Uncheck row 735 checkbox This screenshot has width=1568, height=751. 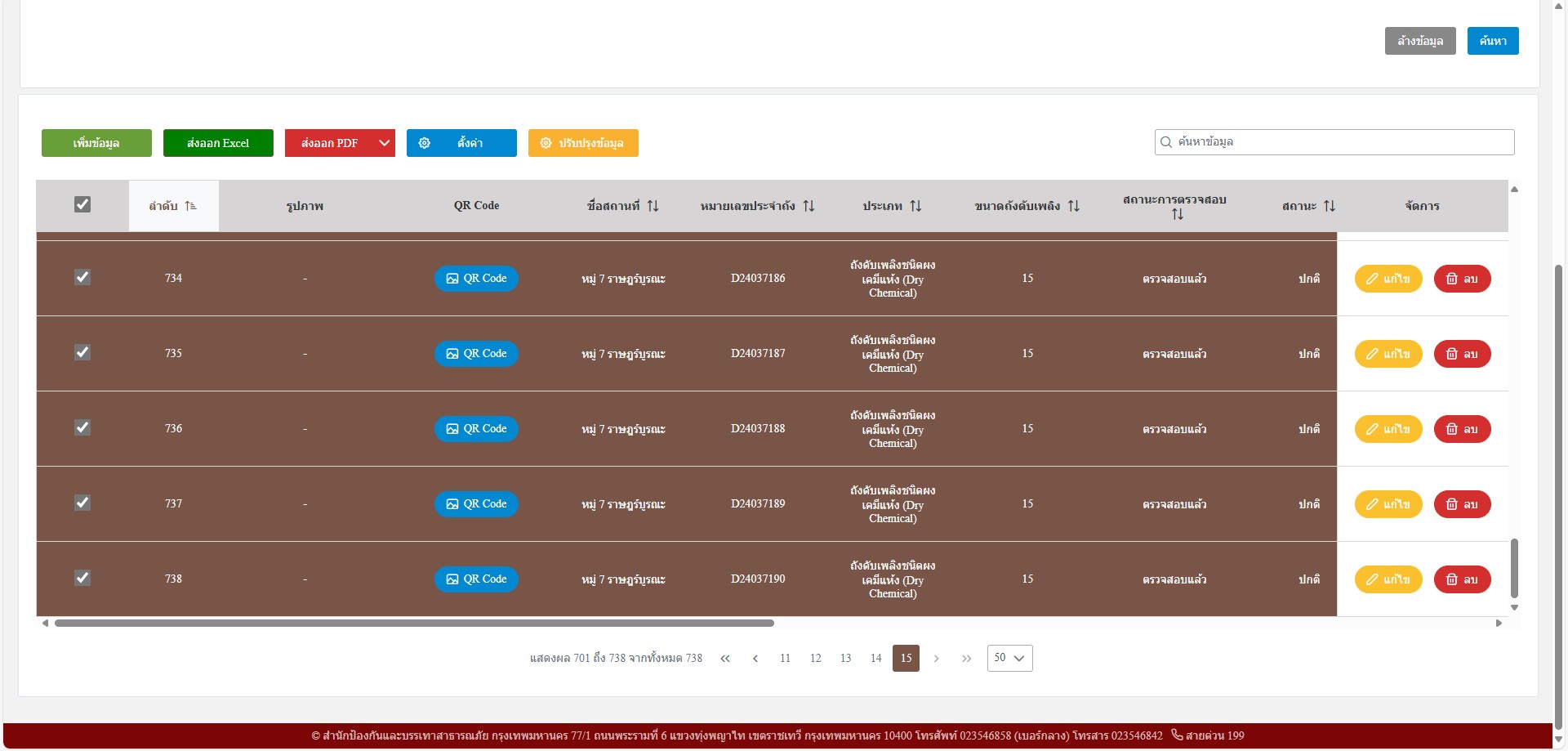coord(82,352)
